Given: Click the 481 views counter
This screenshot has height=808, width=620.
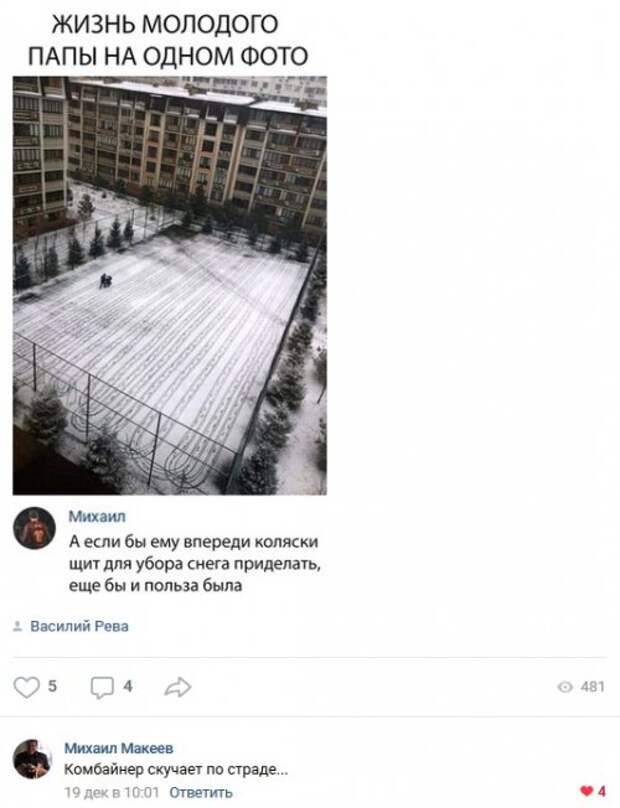Looking at the screenshot, I should [x=592, y=687].
